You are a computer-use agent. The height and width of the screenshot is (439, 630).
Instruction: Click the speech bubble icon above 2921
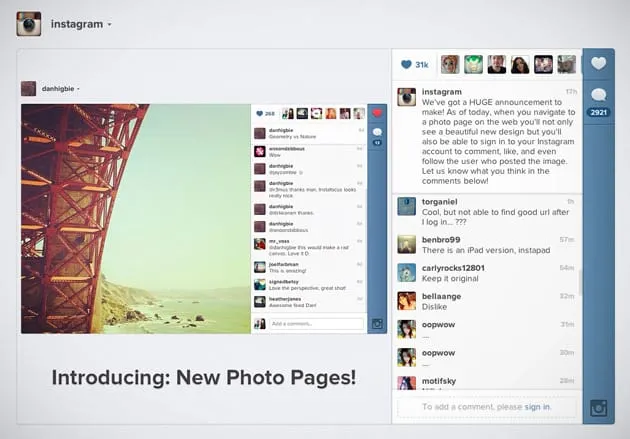pyautogui.click(x=598, y=95)
